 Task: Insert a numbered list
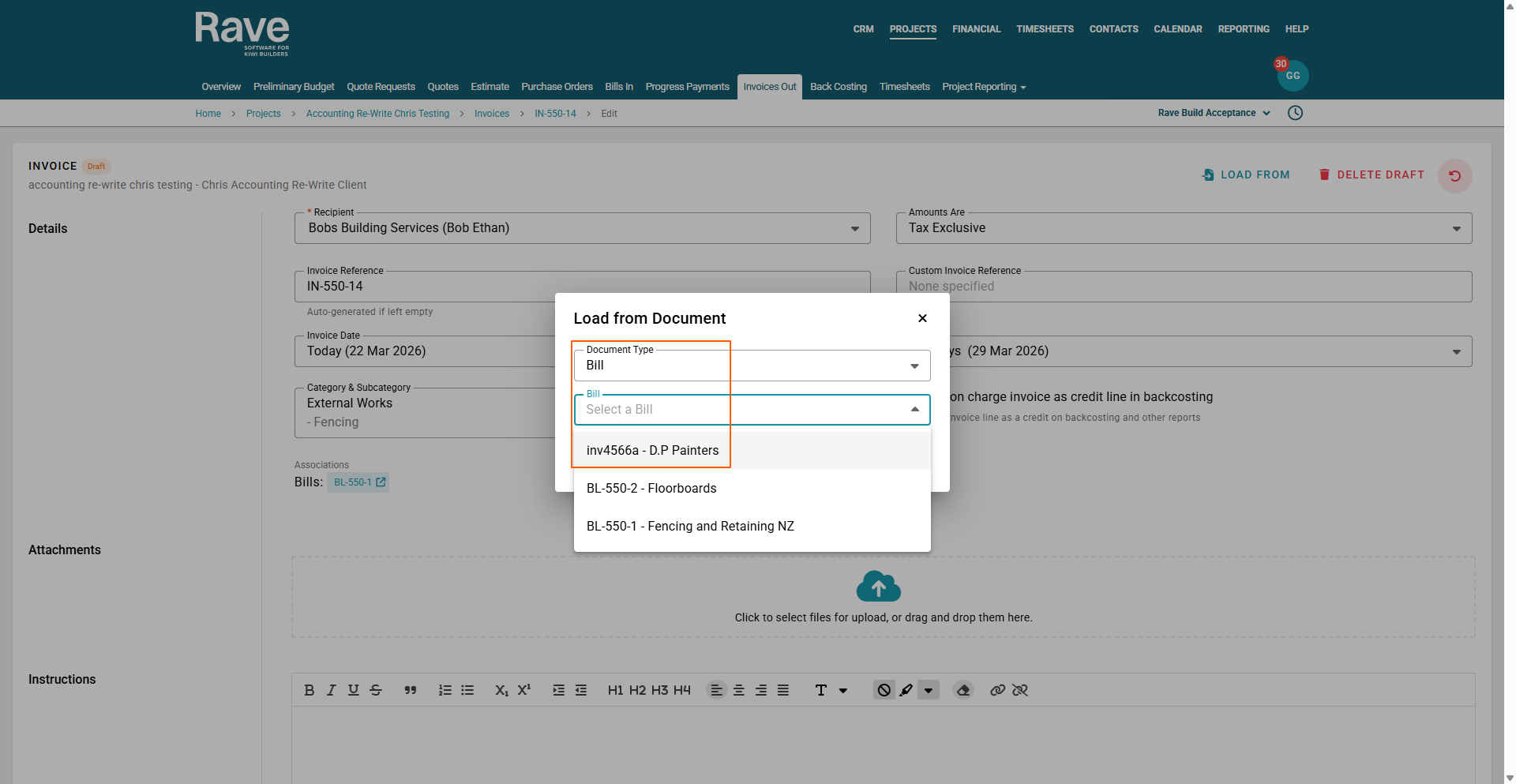445,690
